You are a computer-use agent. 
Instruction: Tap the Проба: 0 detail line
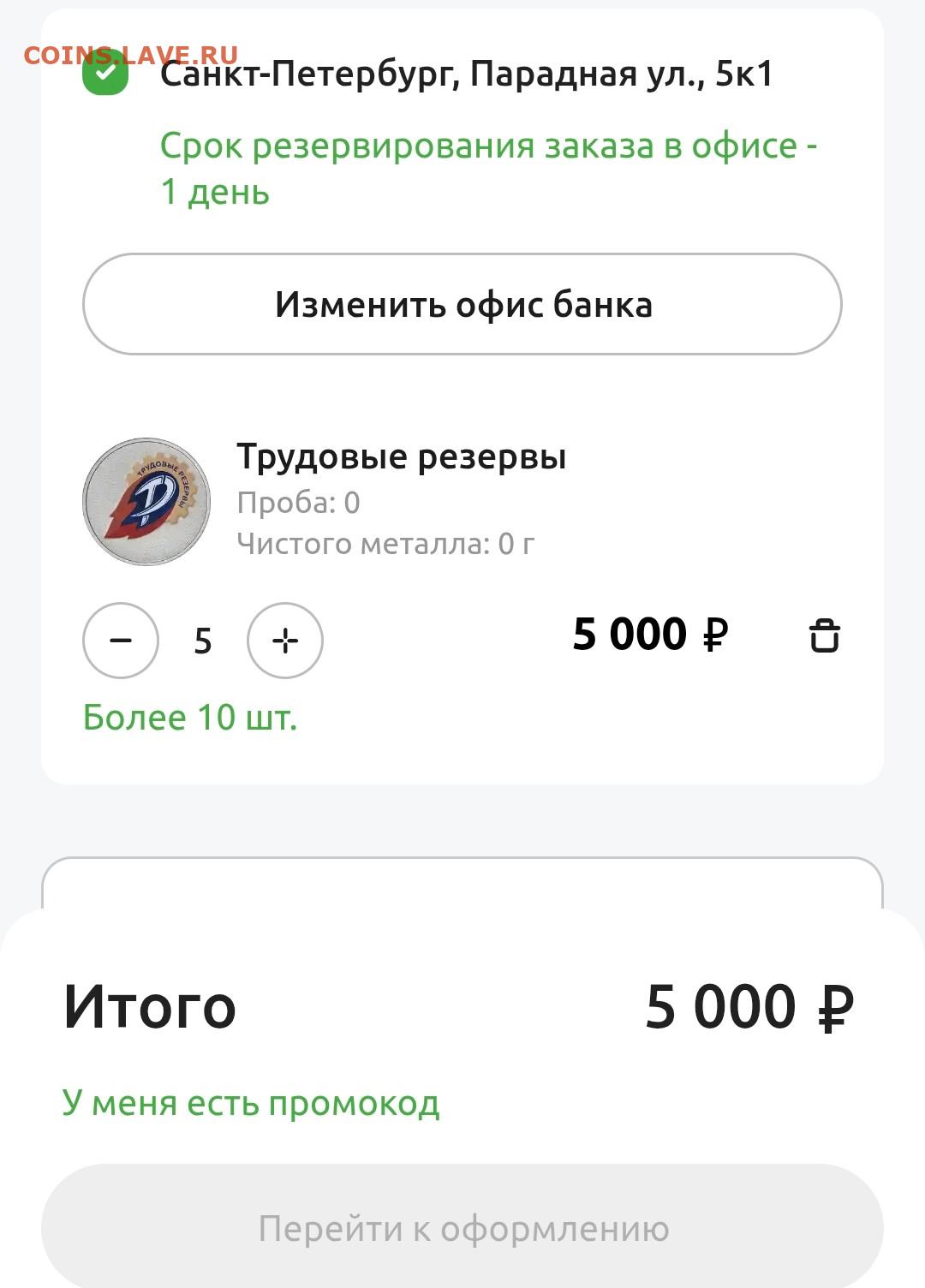[x=298, y=503]
